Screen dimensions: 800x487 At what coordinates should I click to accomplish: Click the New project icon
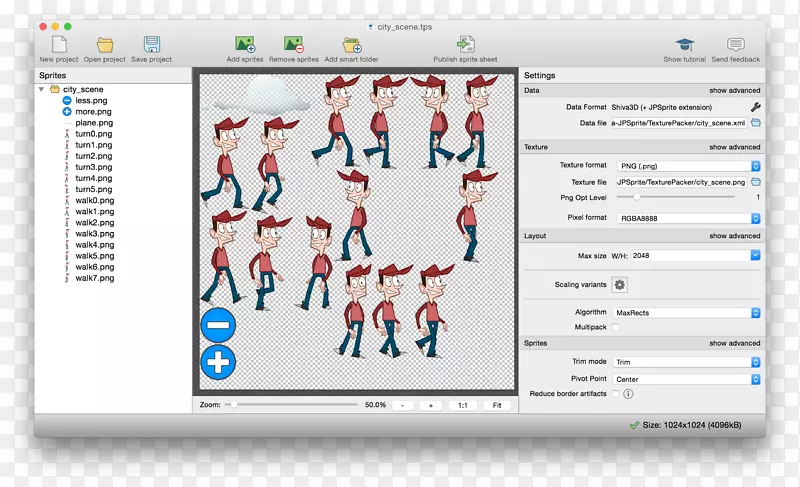pos(58,45)
